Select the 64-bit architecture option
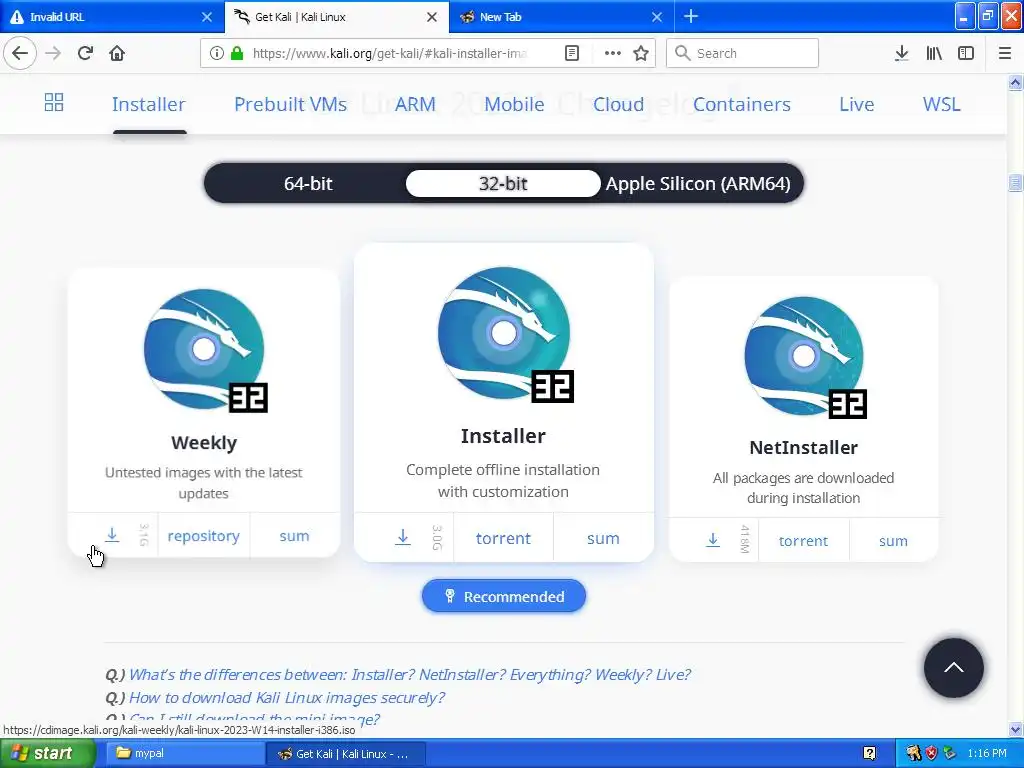The image size is (1024, 768). (308, 184)
